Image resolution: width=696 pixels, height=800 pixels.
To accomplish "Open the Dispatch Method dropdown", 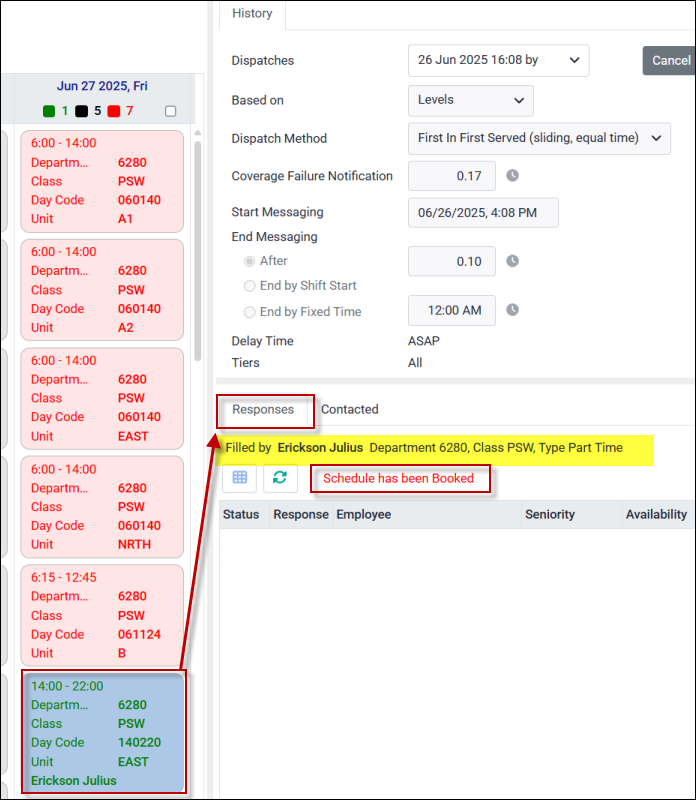I will click(539, 138).
